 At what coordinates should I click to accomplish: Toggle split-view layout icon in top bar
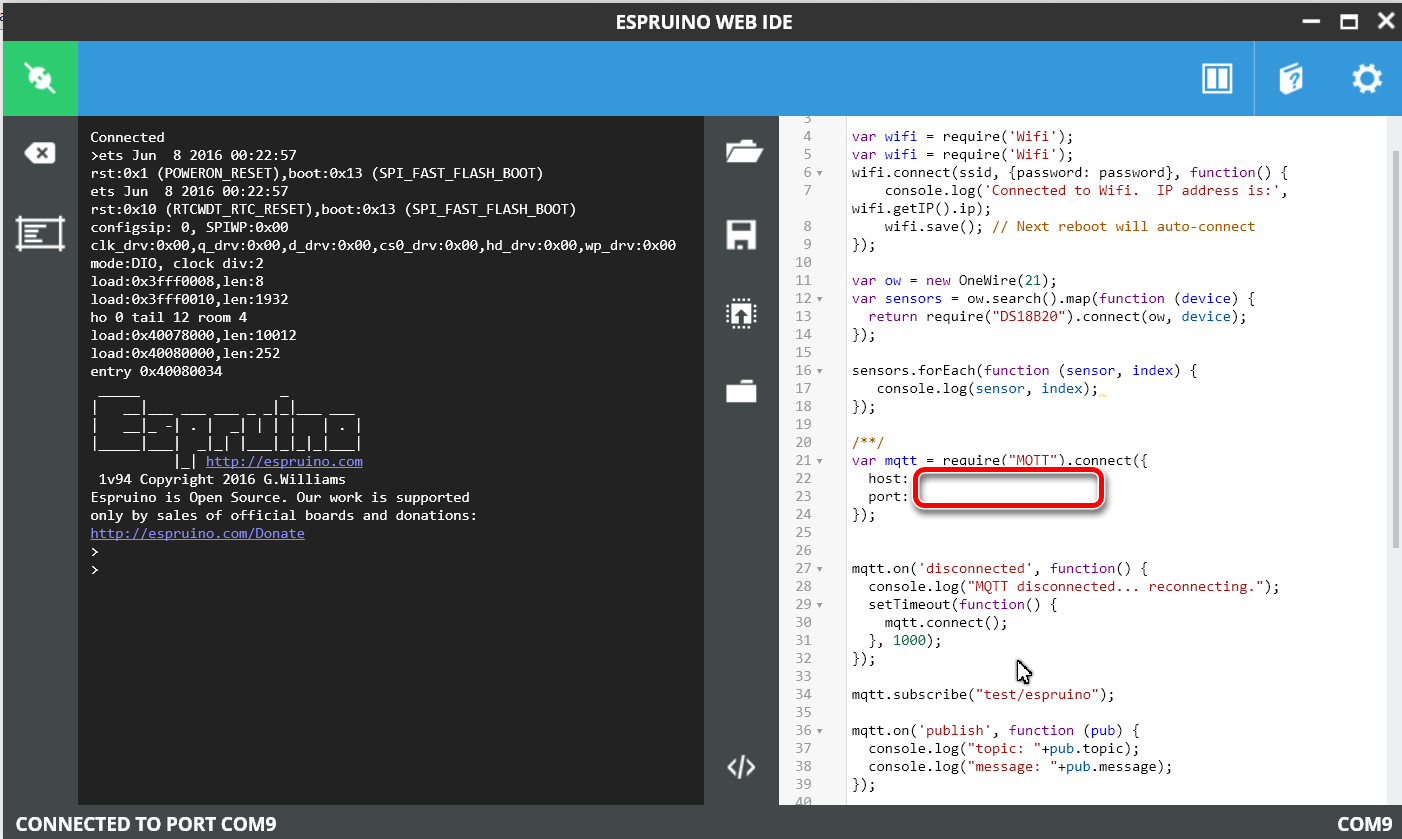click(1216, 79)
